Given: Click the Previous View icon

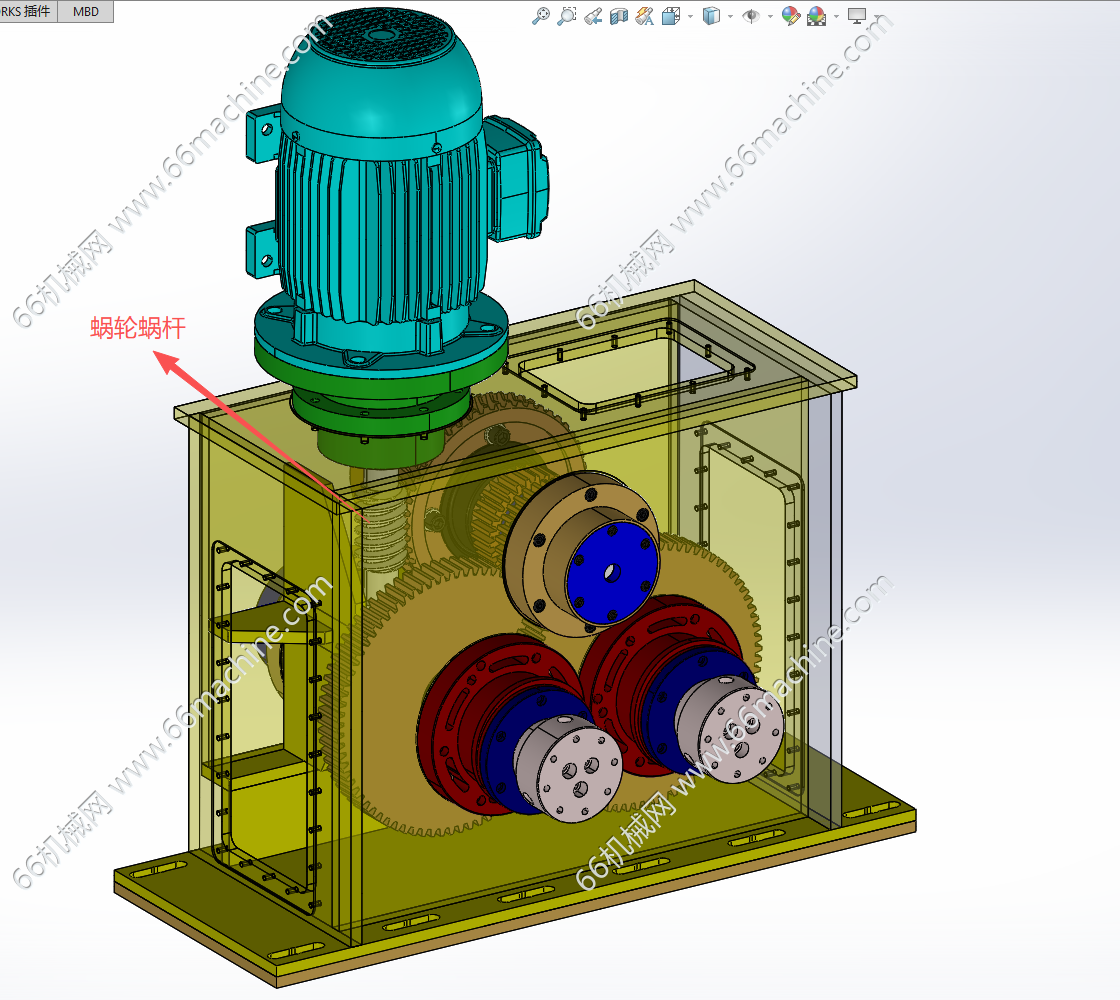Looking at the screenshot, I should [x=592, y=16].
